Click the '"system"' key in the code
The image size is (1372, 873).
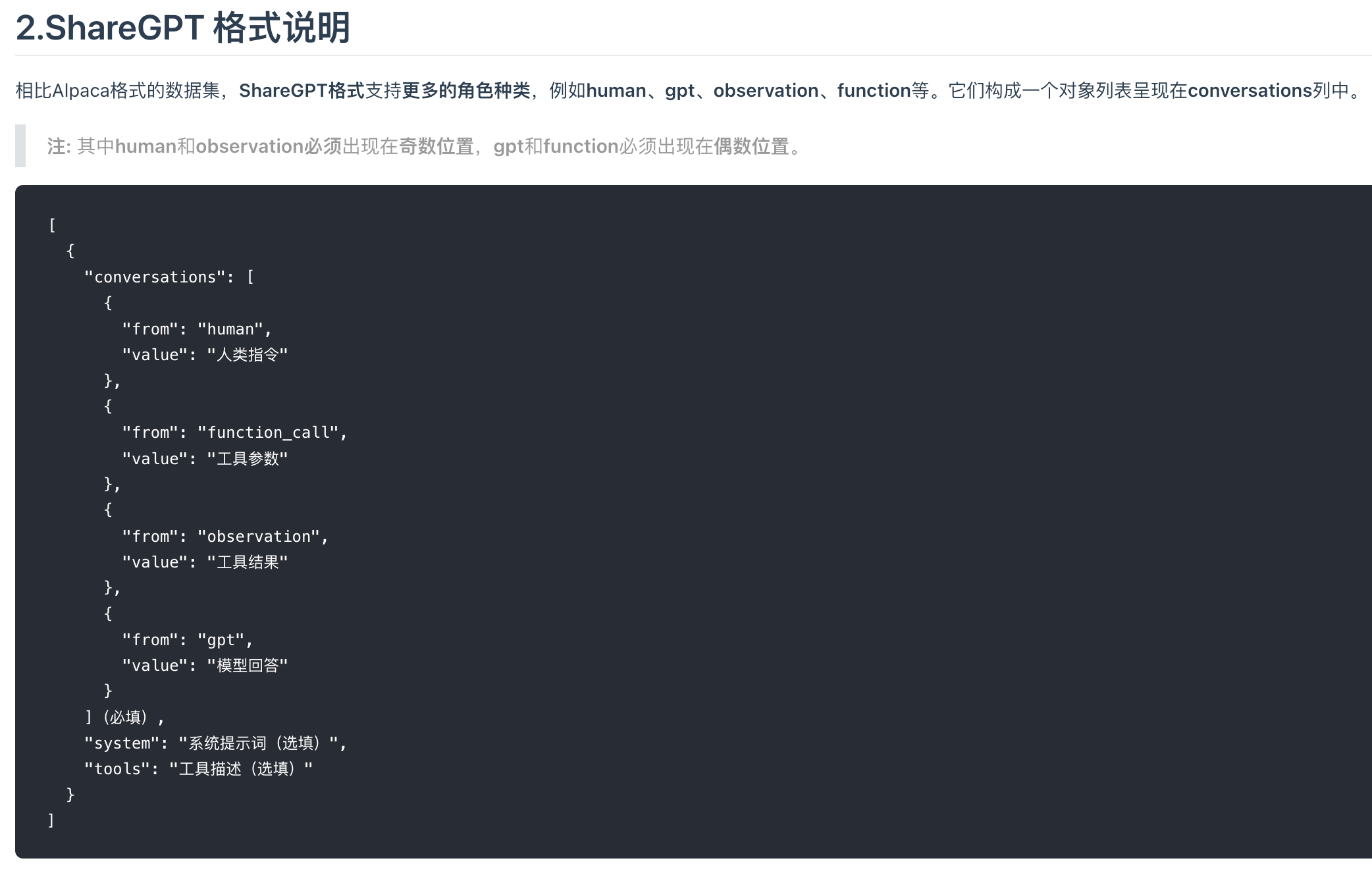(122, 743)
